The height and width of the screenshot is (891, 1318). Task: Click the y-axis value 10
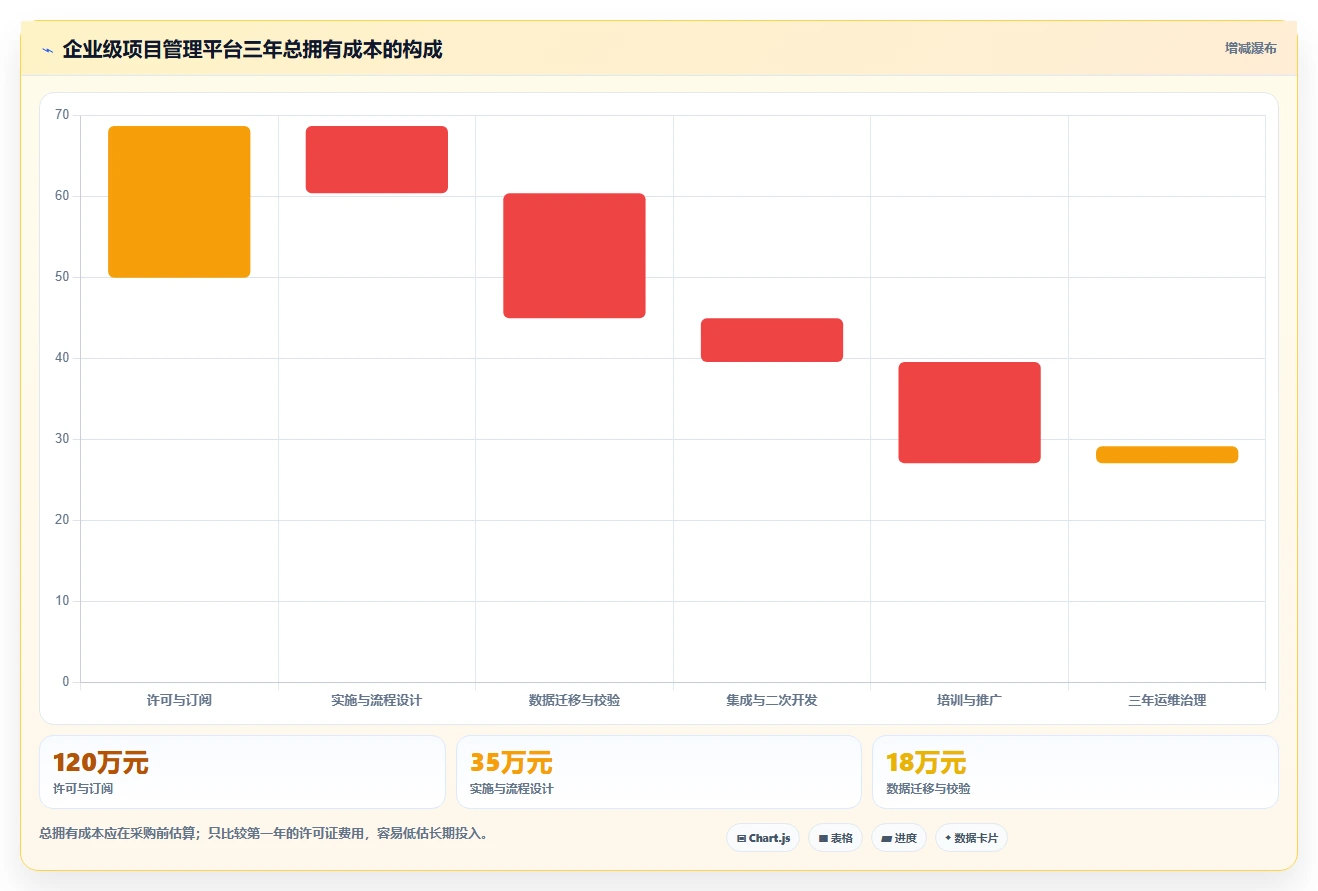pos(62,601)
